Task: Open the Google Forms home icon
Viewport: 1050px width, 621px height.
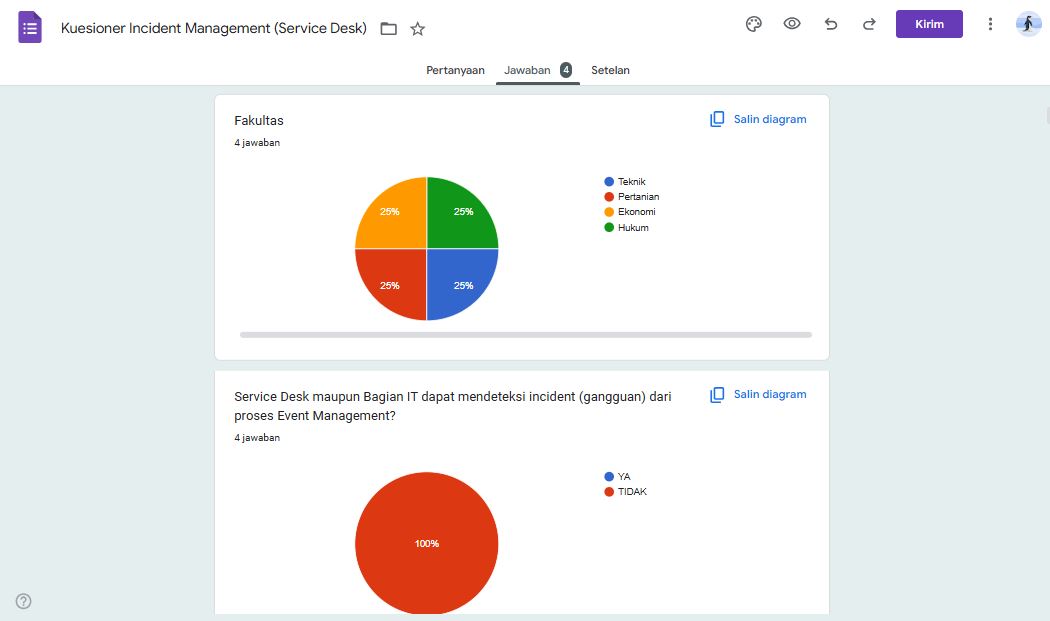Action: [30, 27]
